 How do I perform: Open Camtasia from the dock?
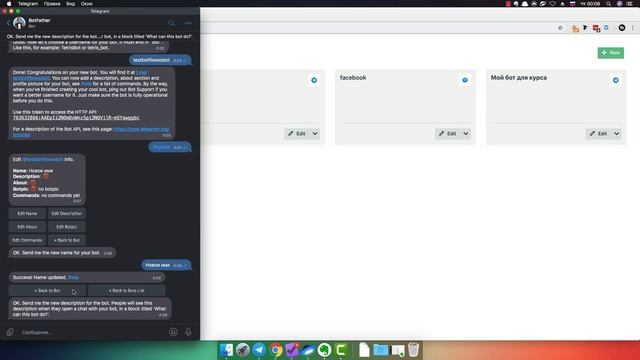pyautogui.click(x=341, y=350)
